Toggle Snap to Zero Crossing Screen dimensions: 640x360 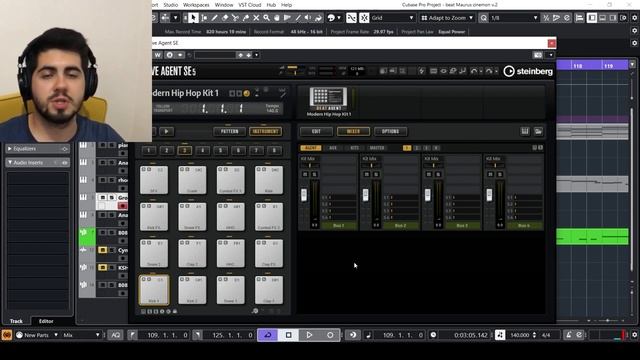[351, 18]
